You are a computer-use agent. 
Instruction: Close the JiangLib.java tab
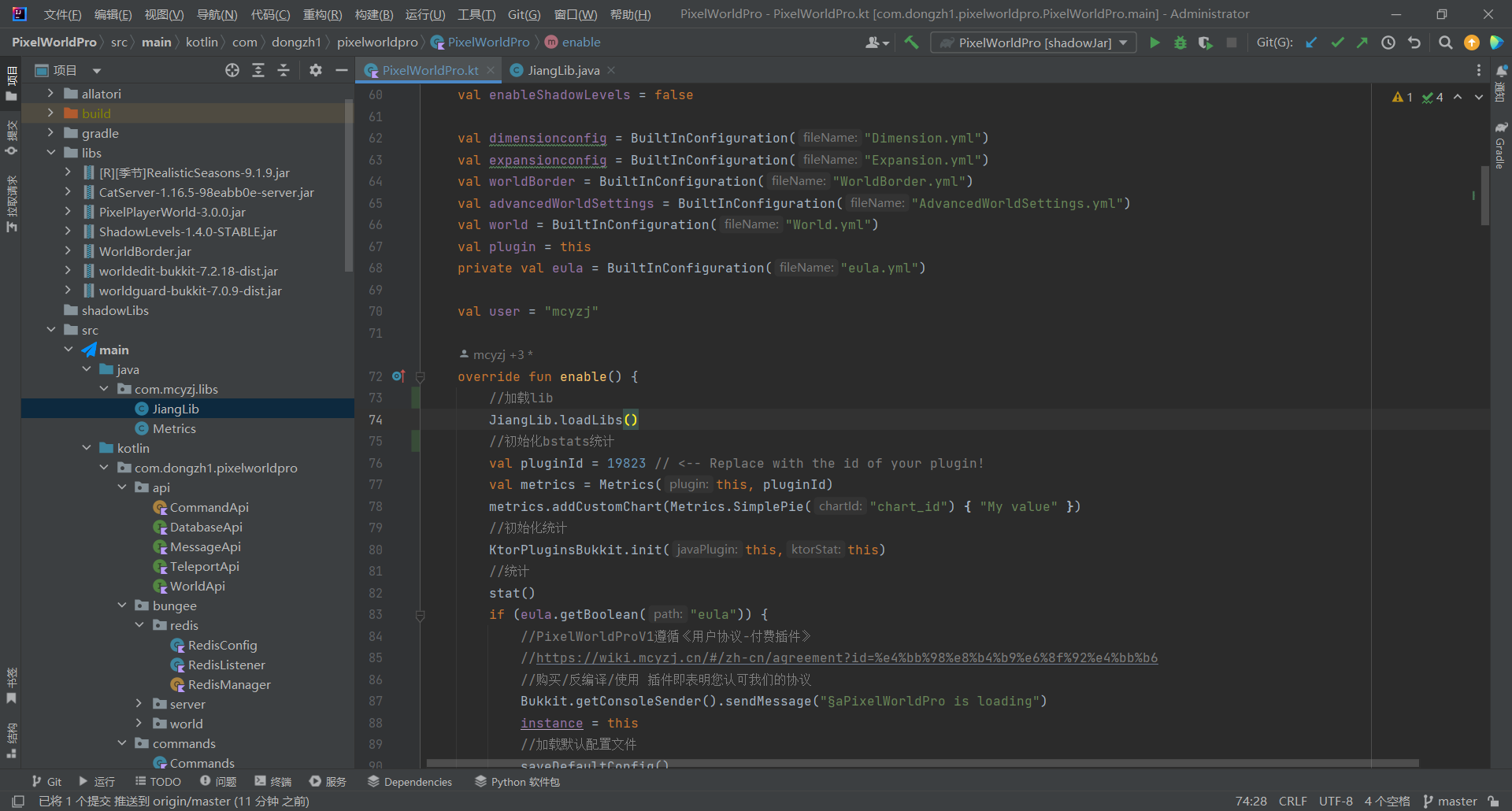coord(611,70)
